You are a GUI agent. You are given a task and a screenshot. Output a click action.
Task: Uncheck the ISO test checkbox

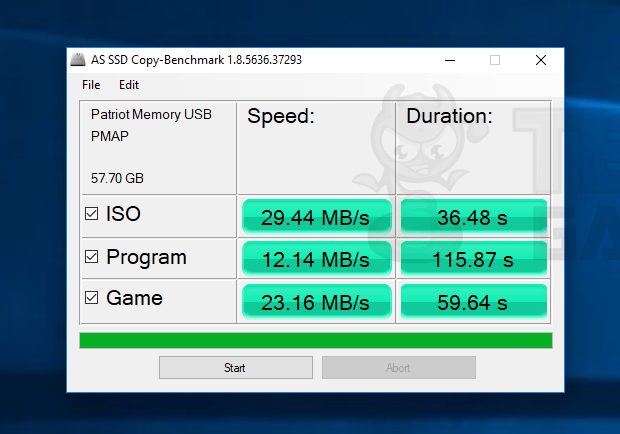[92, 214]
